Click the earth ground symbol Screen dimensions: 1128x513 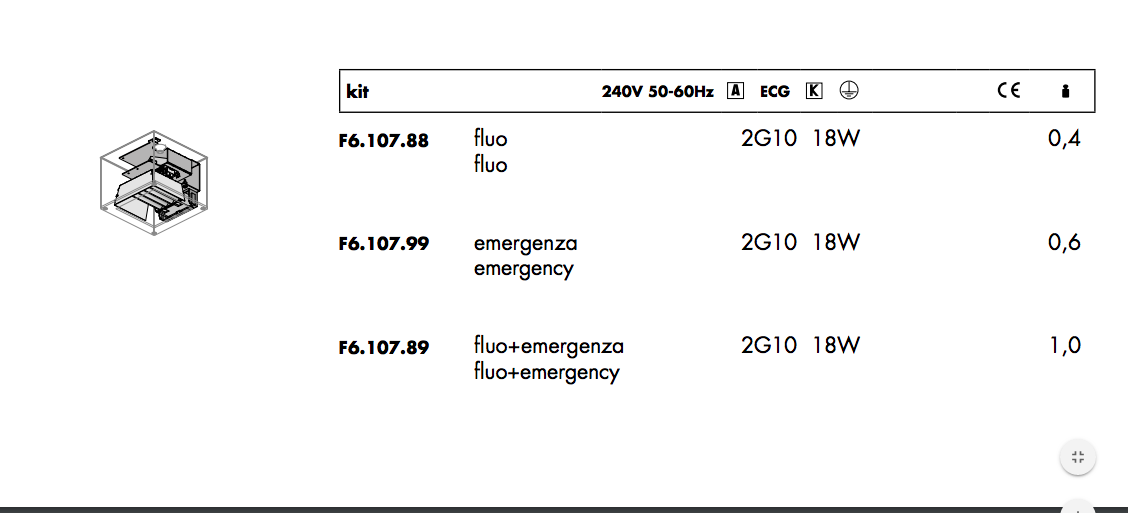click(849, 90)
